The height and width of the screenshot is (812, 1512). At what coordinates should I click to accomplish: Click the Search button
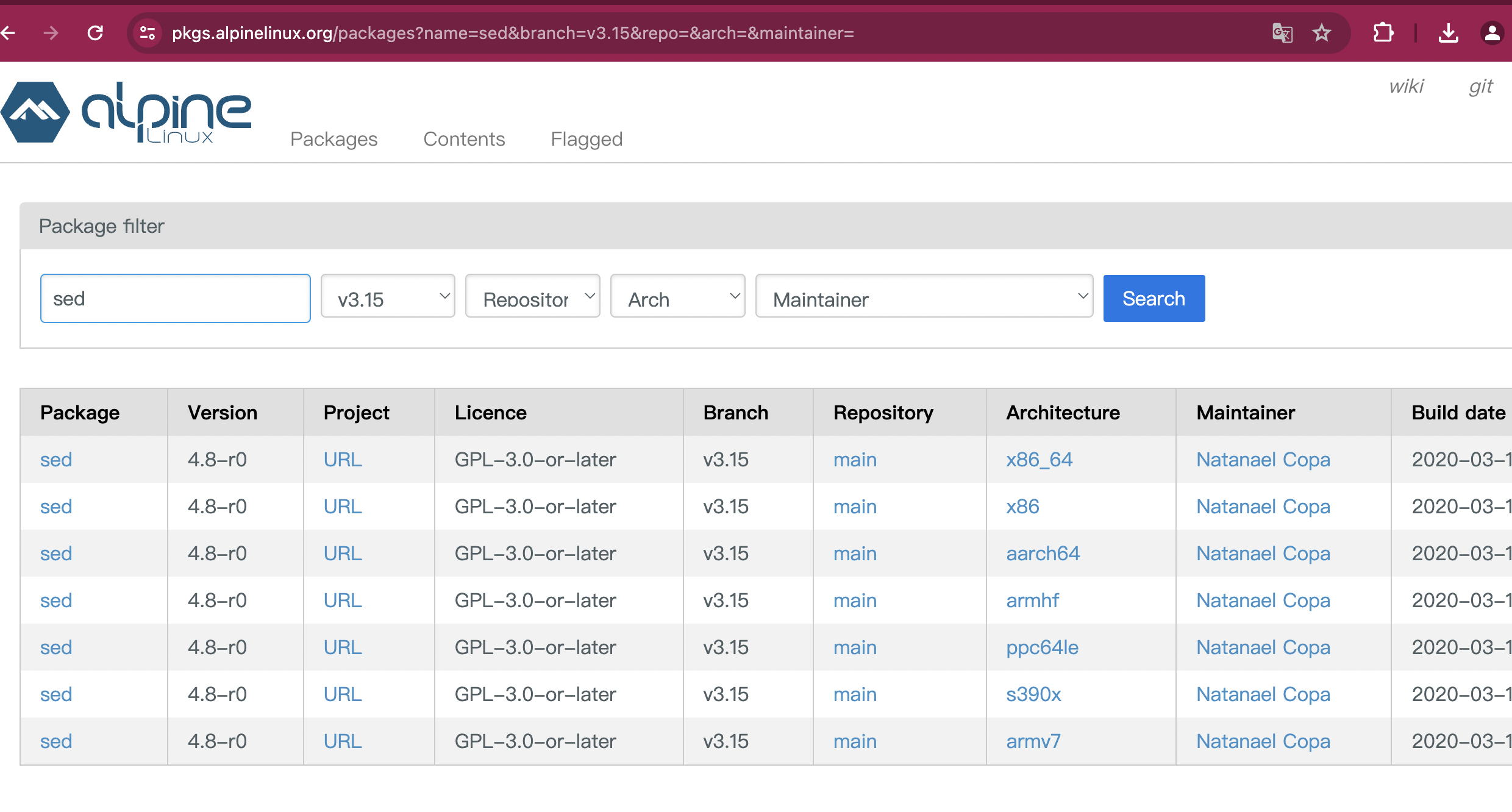(1153, 298)
